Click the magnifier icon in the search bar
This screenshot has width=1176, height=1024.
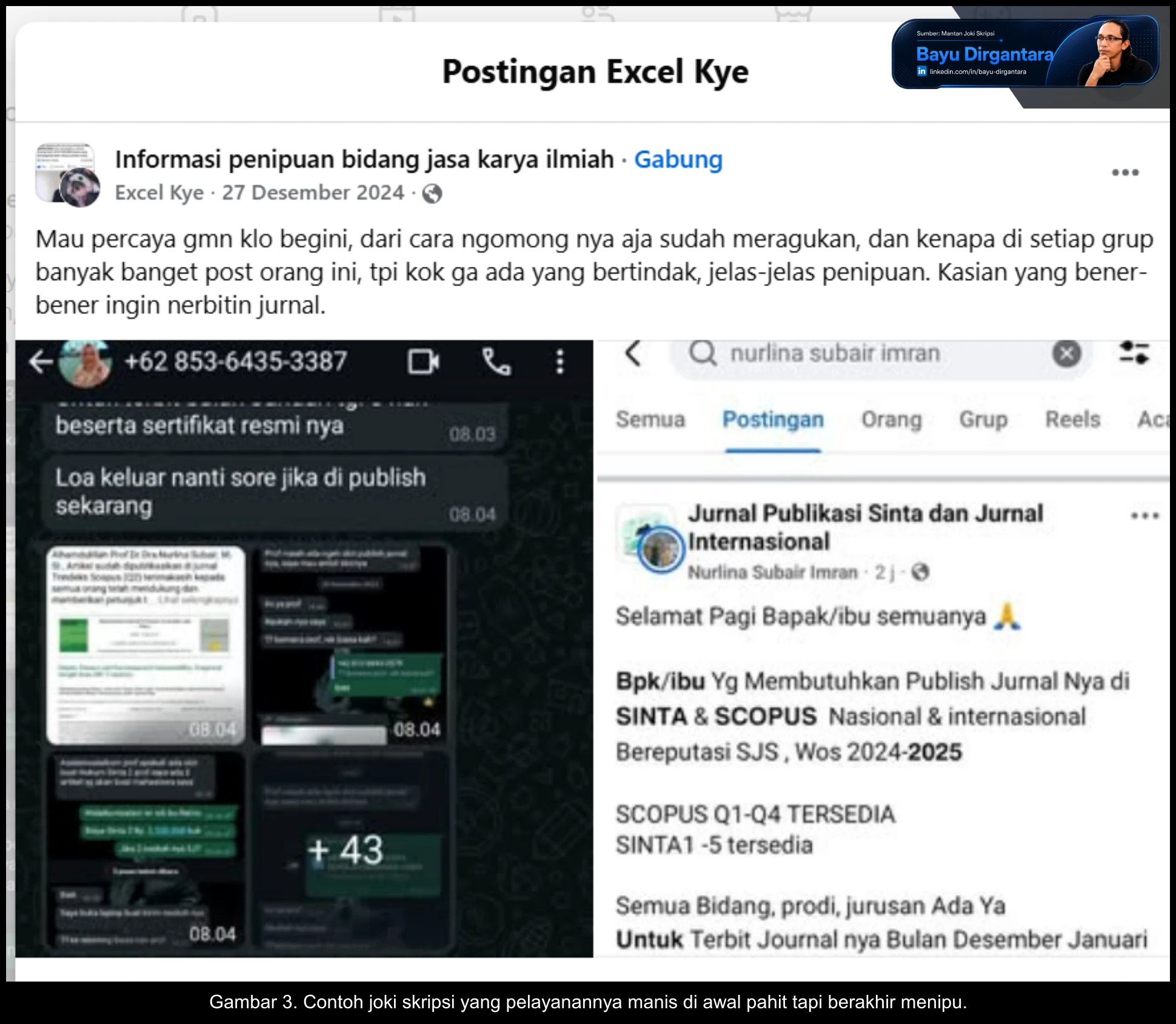703,353
